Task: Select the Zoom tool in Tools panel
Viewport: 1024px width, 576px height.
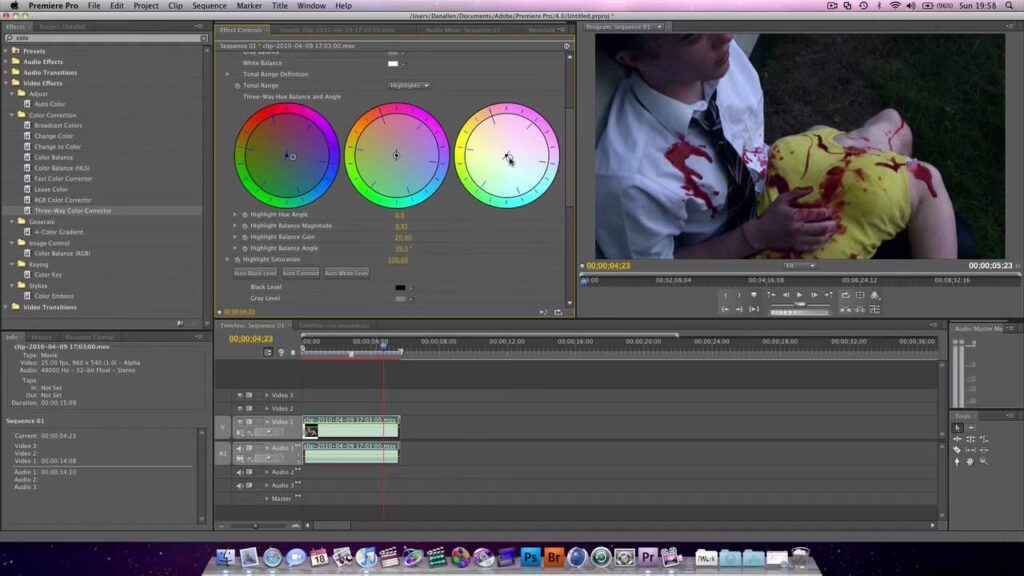Action: coord(983,461)
